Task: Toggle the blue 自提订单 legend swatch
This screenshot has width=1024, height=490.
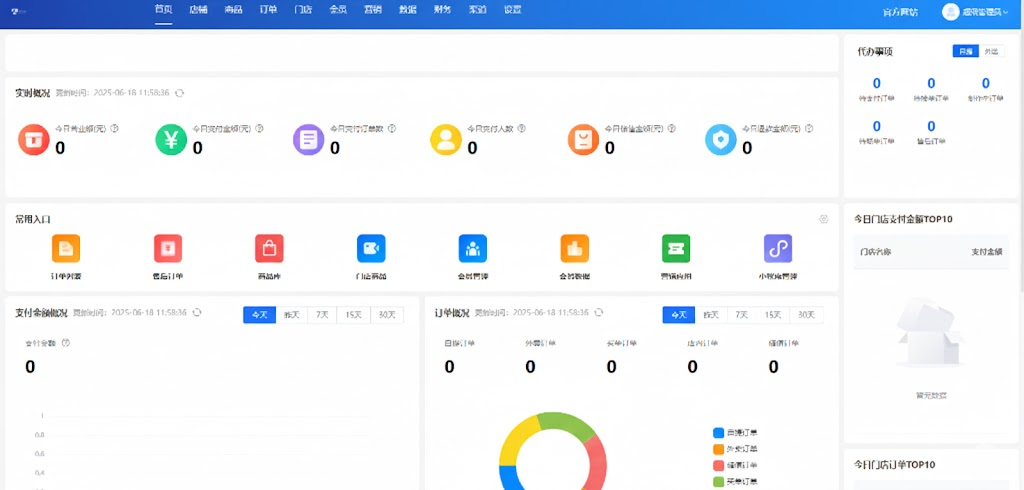Action: click(x=718, y=433)
